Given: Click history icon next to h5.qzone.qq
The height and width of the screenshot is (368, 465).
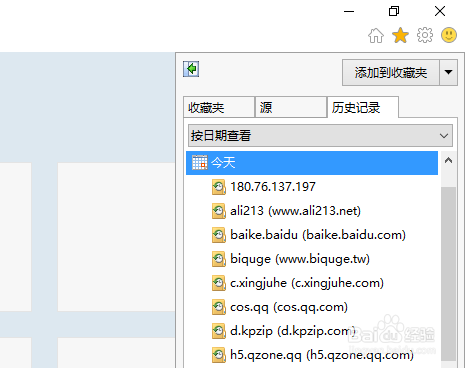Looking at the screenshot, I should pos(219,355).
